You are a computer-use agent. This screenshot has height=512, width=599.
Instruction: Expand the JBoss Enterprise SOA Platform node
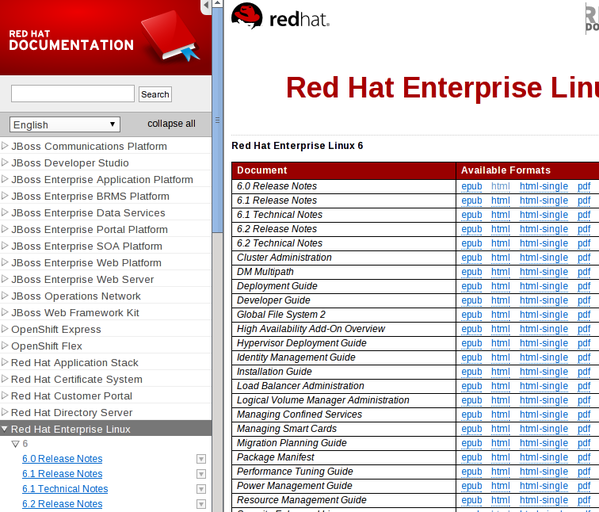point(5,246)
